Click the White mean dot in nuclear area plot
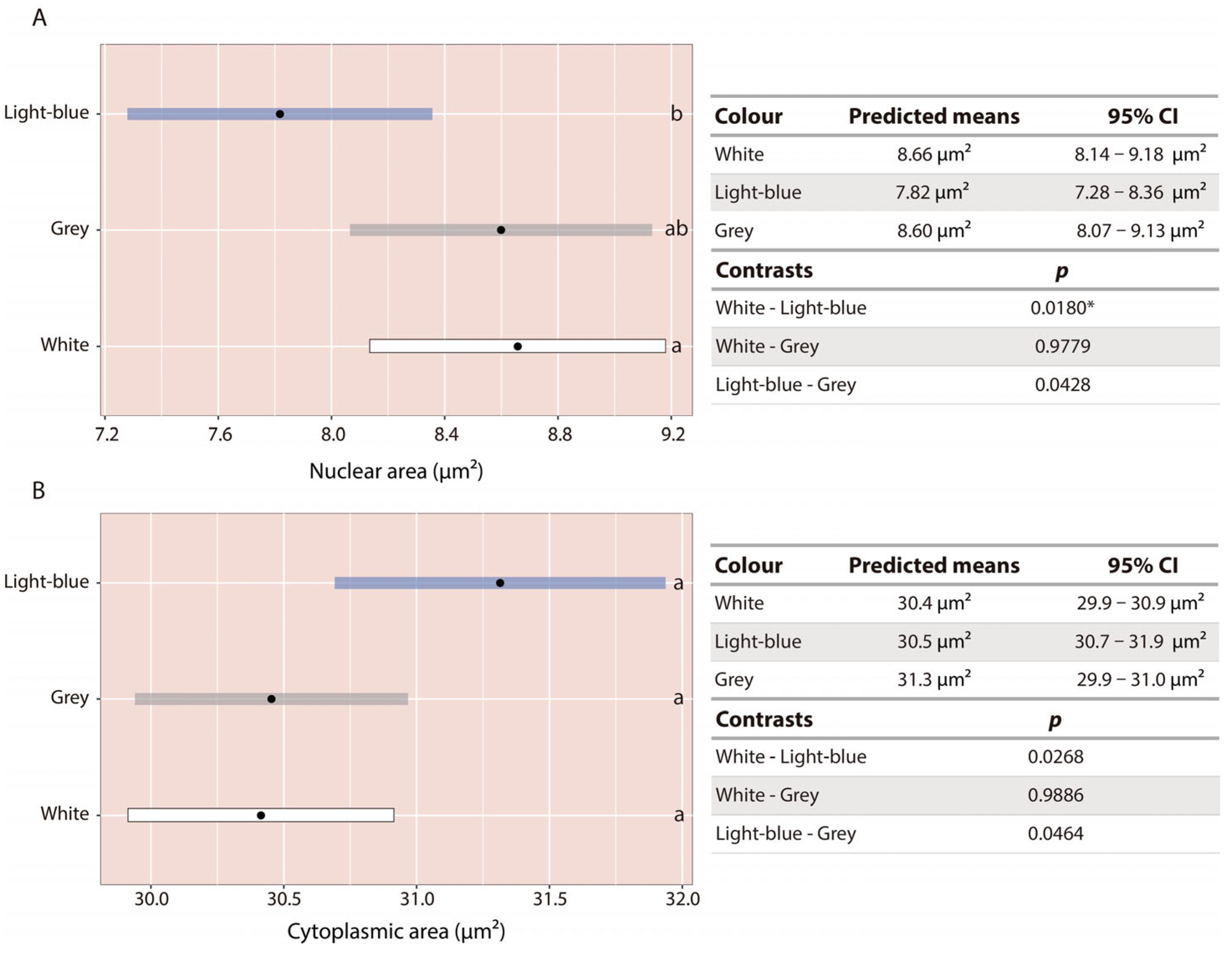 (x=518, y=346)
